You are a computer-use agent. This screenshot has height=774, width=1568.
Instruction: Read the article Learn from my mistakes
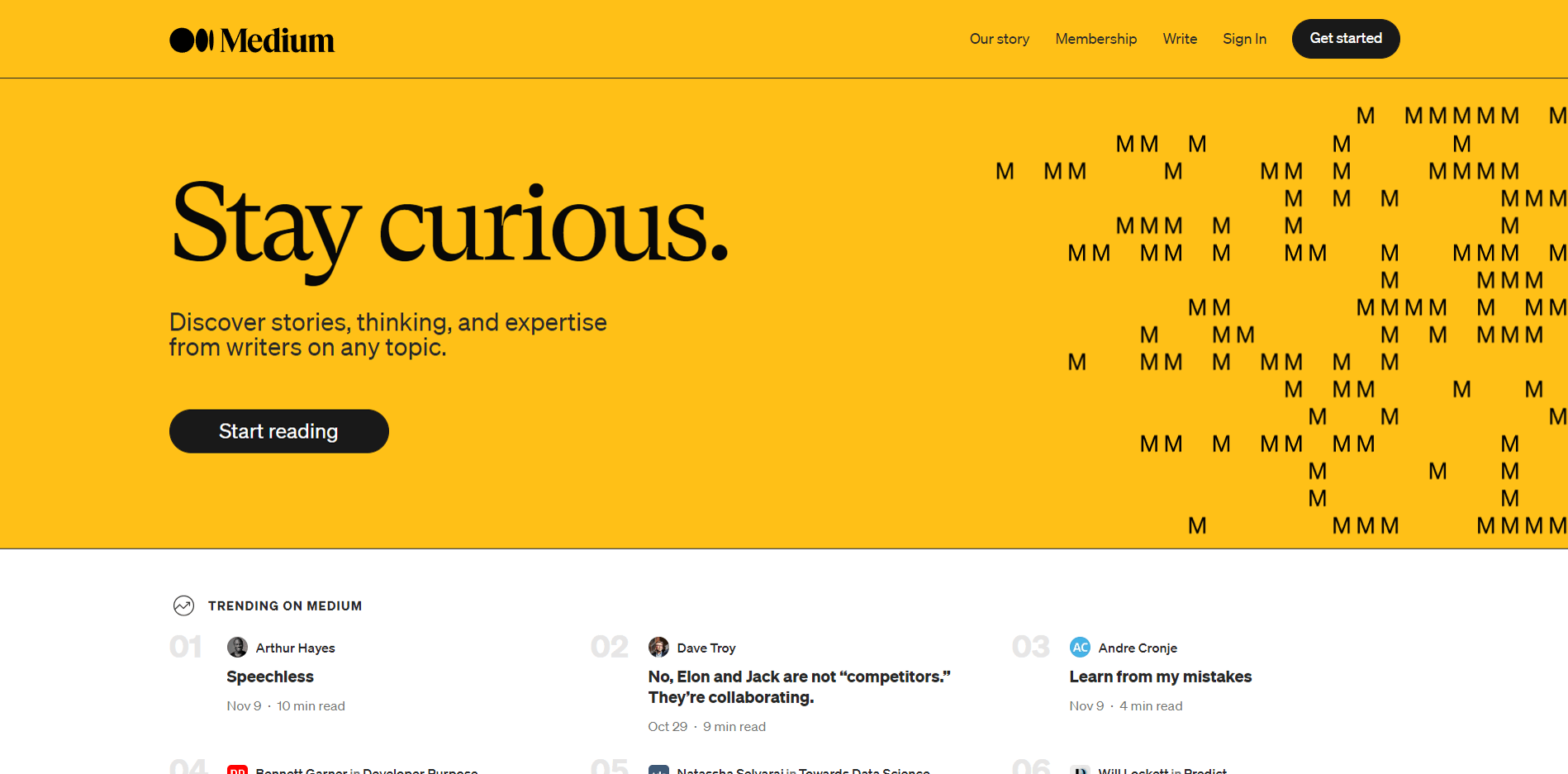1161,677
